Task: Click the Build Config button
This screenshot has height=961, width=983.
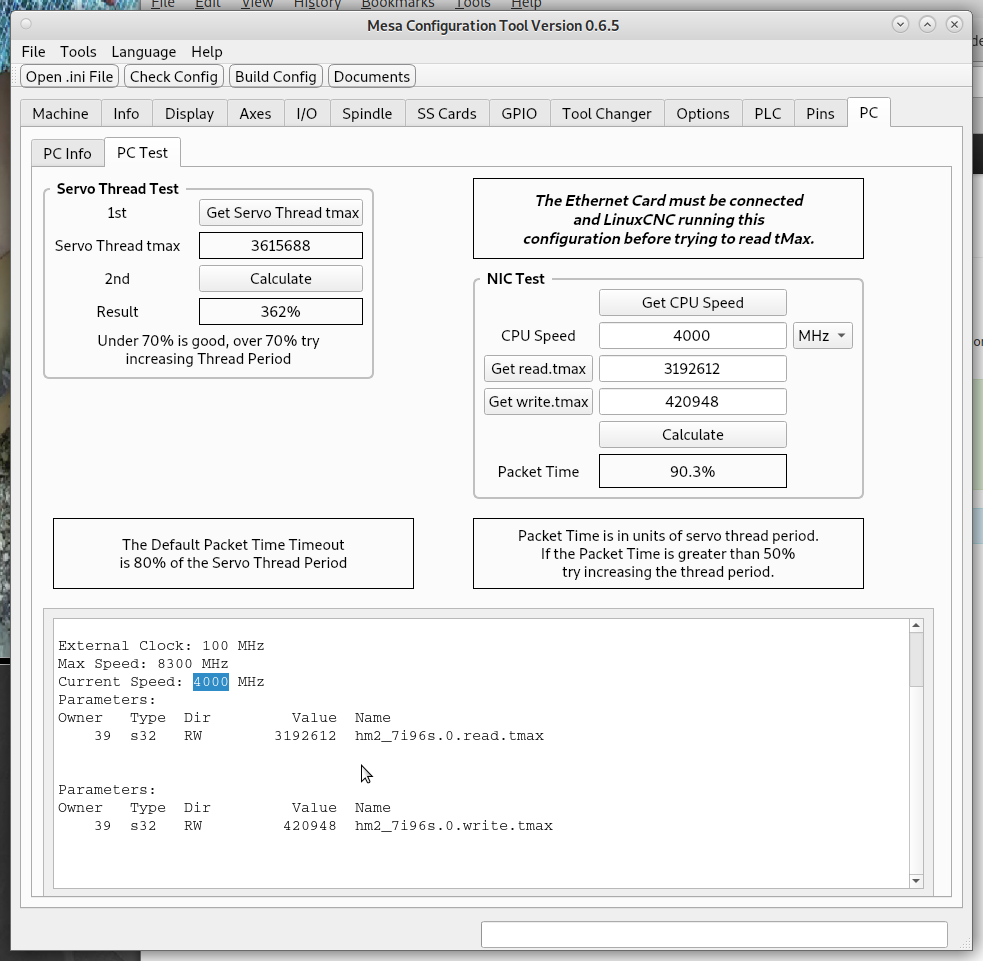Action: coord(275,76)
